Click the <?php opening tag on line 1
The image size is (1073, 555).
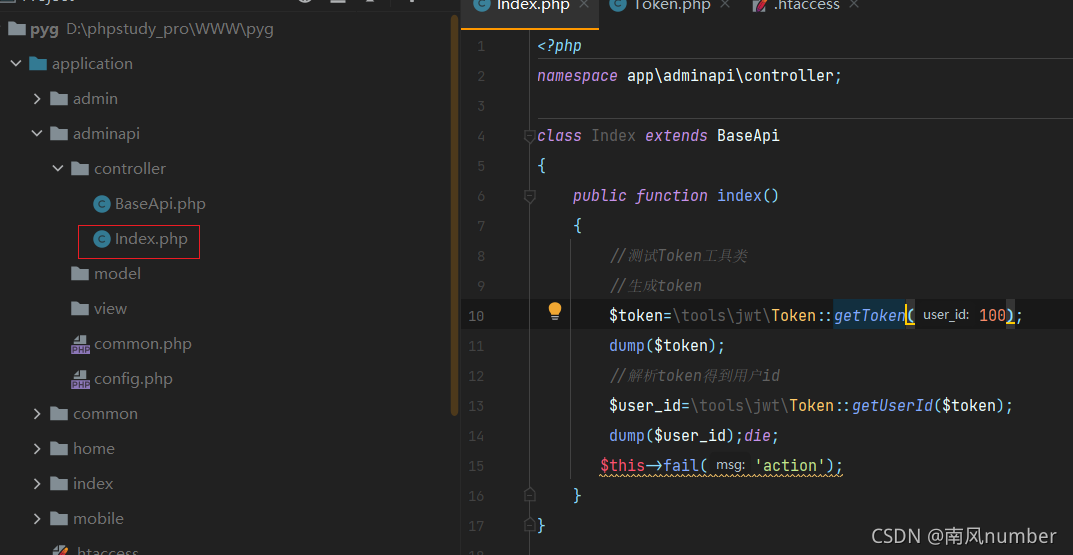point(559,46)
